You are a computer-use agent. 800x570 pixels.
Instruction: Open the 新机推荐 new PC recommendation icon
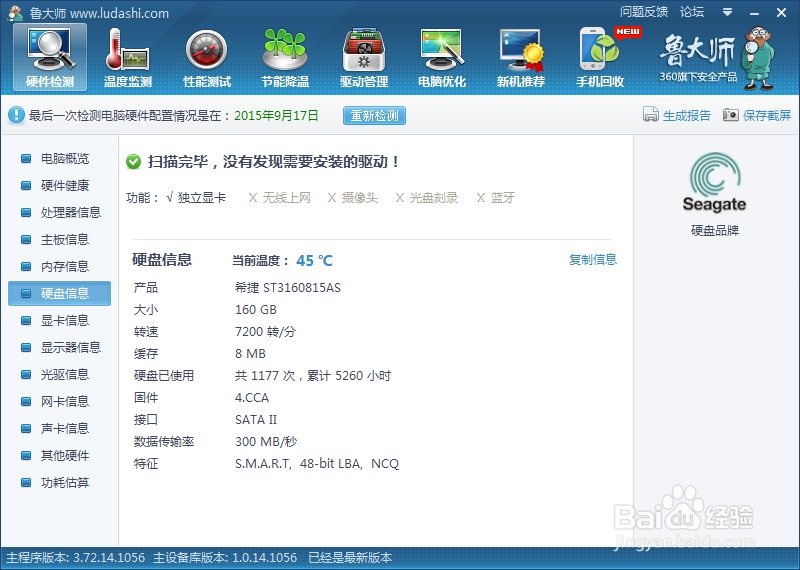(521, 57)
